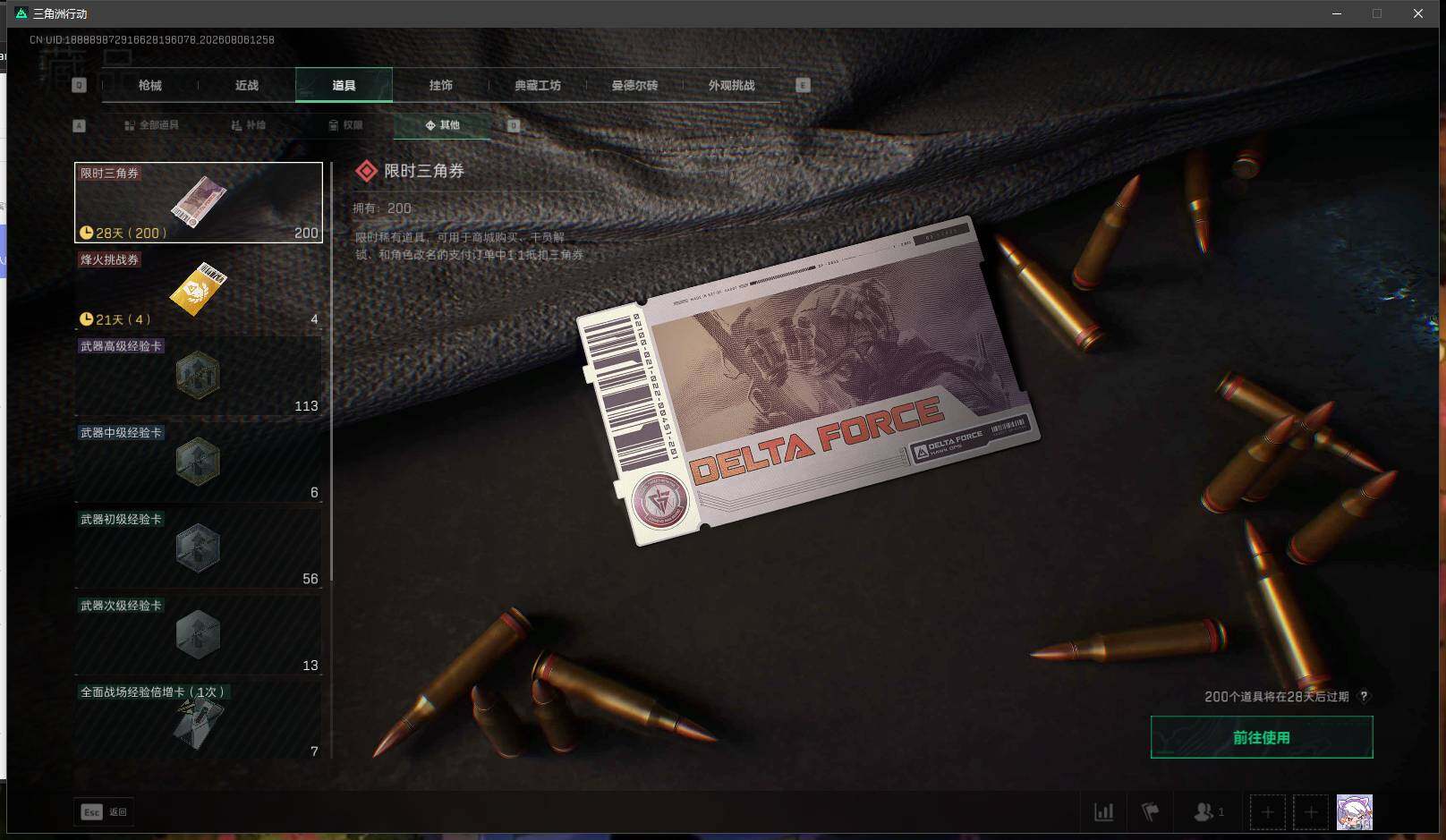Click the 拥有: 200 text

tap(382, 208)
